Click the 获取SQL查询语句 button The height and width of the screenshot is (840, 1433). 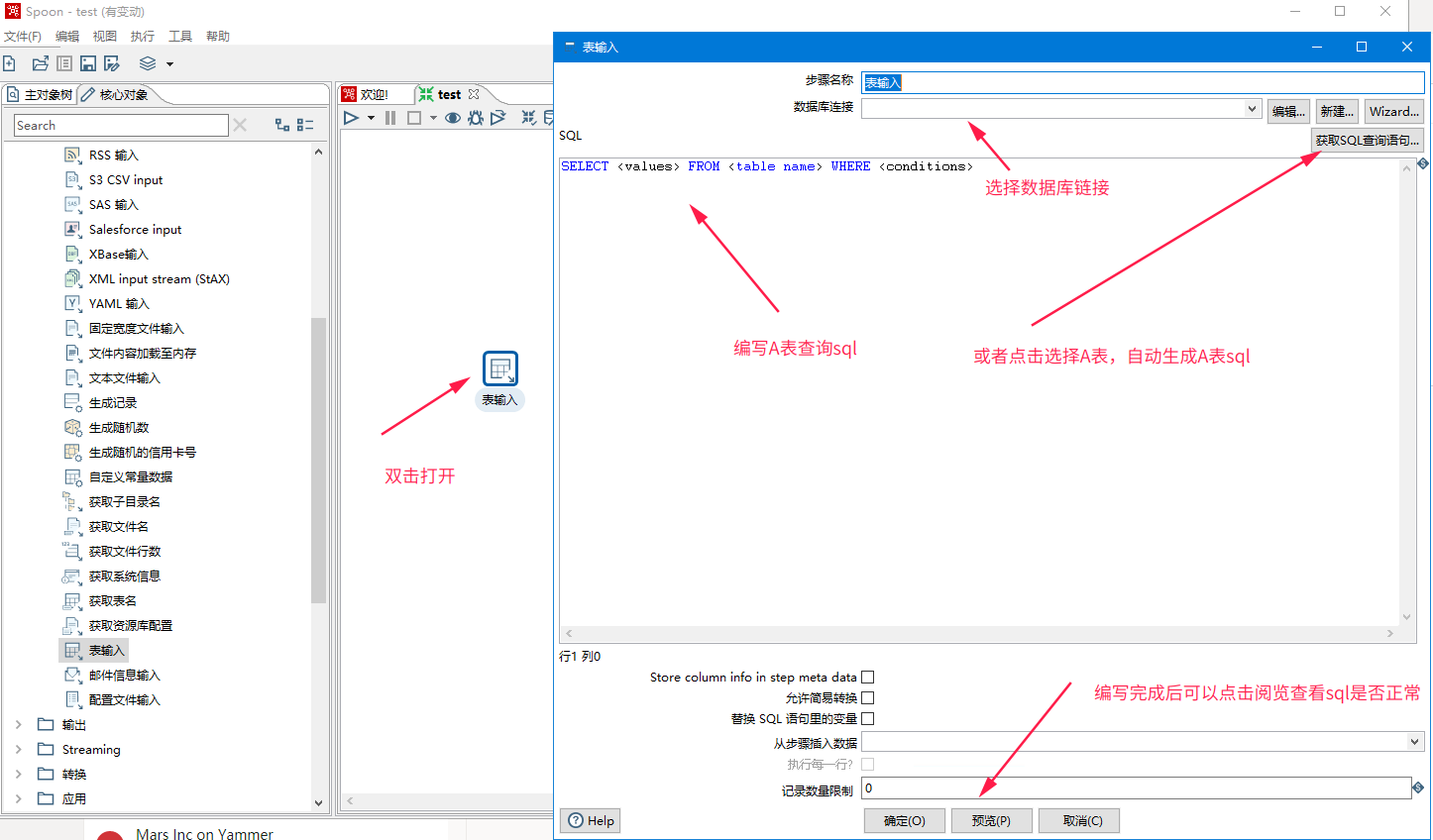[x=1368, y=140]
